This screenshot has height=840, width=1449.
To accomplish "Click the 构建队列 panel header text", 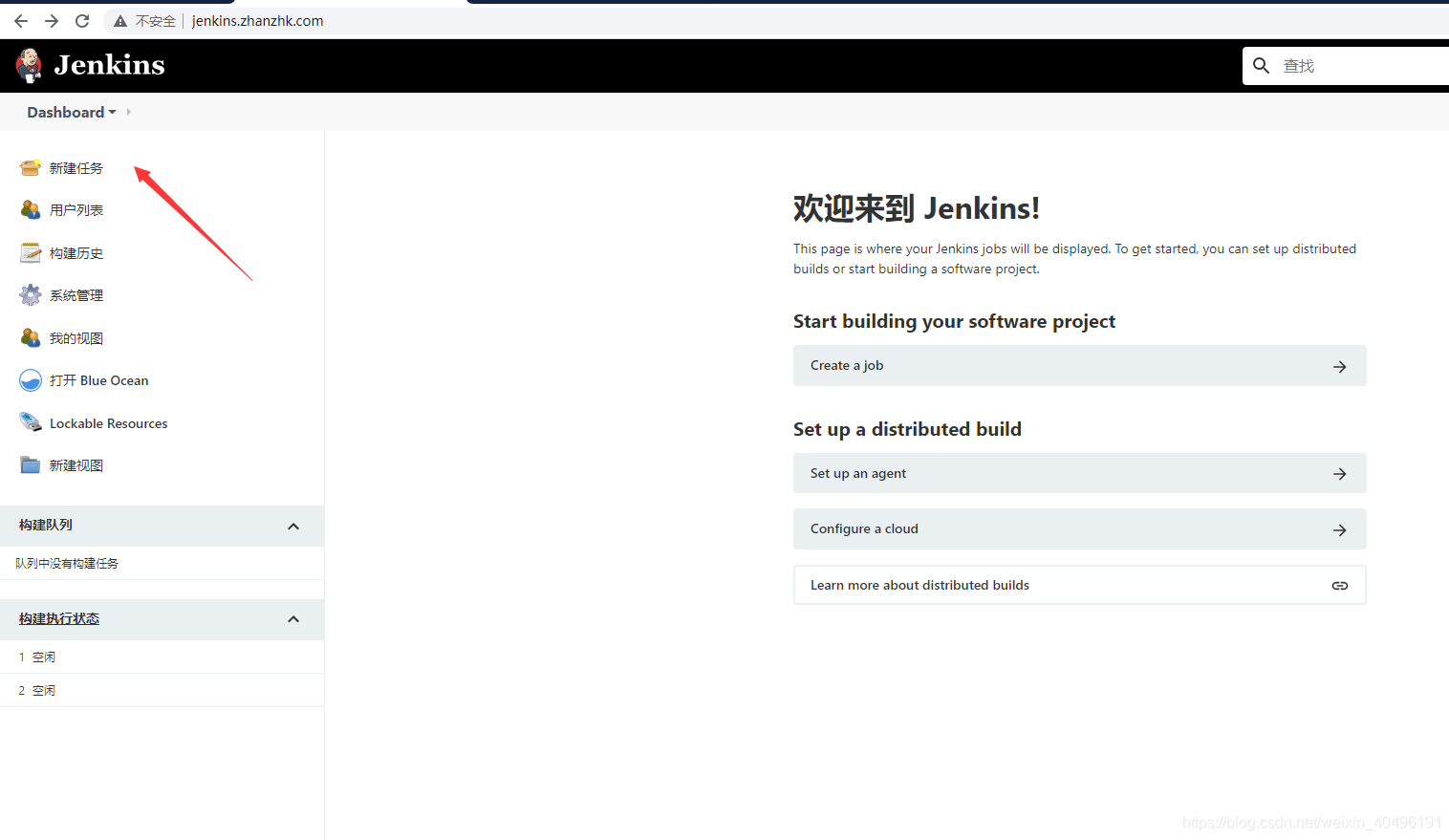I will point(46,525).
